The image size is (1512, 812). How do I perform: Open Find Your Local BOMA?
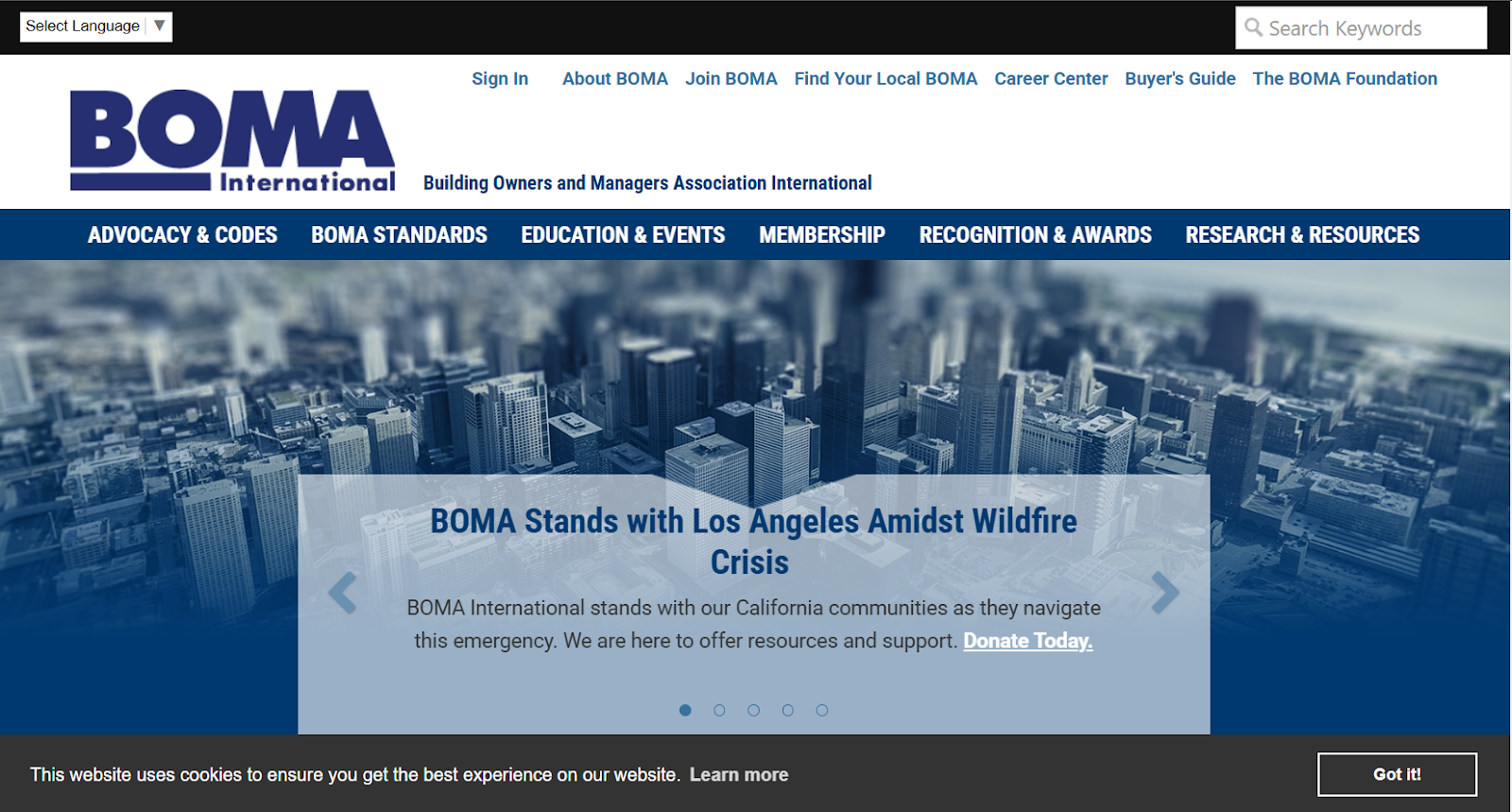885,78
